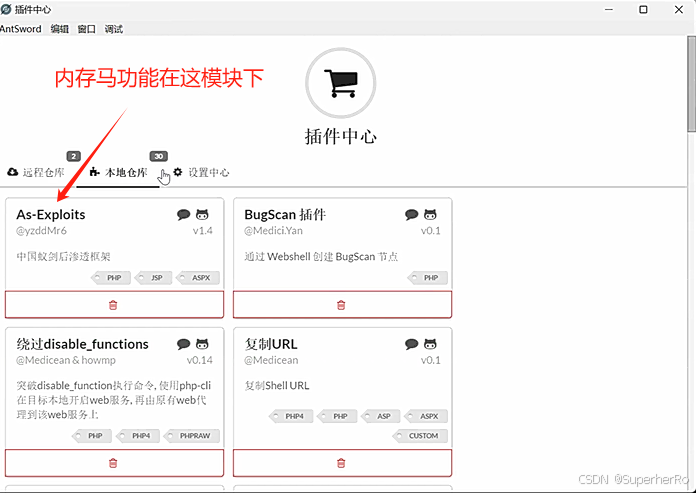This screenshot has height=493, width=696.
Task: Open the 调试 menu
Action: pyautogui.click(x=114, y=29)
